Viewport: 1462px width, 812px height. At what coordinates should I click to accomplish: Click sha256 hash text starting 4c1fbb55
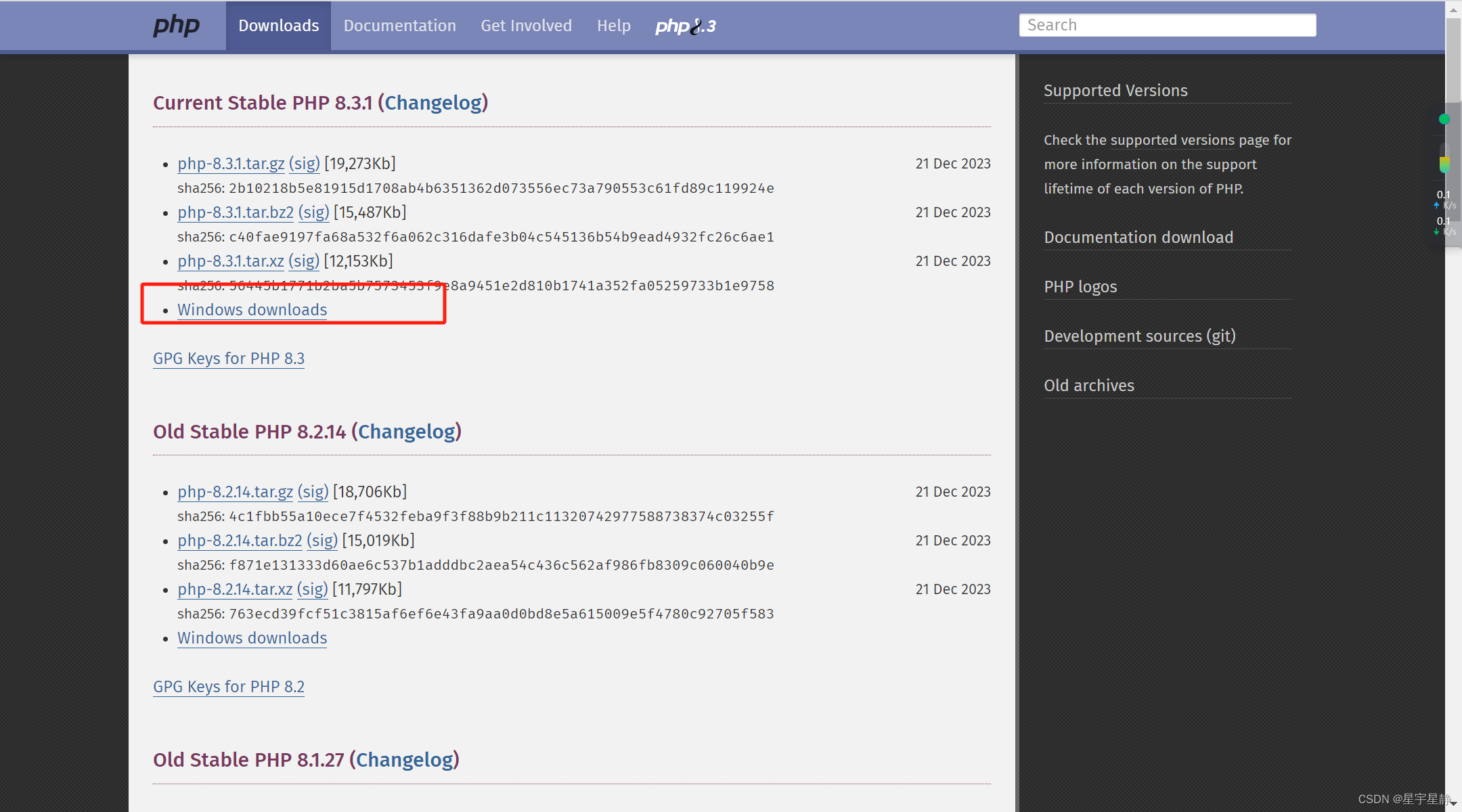(502, 516)
